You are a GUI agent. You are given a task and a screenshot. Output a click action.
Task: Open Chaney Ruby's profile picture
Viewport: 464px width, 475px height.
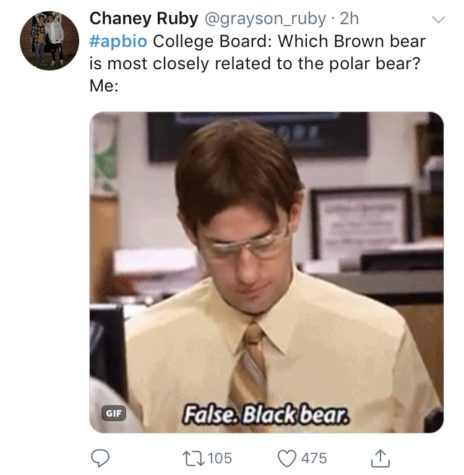pos(49,41)
